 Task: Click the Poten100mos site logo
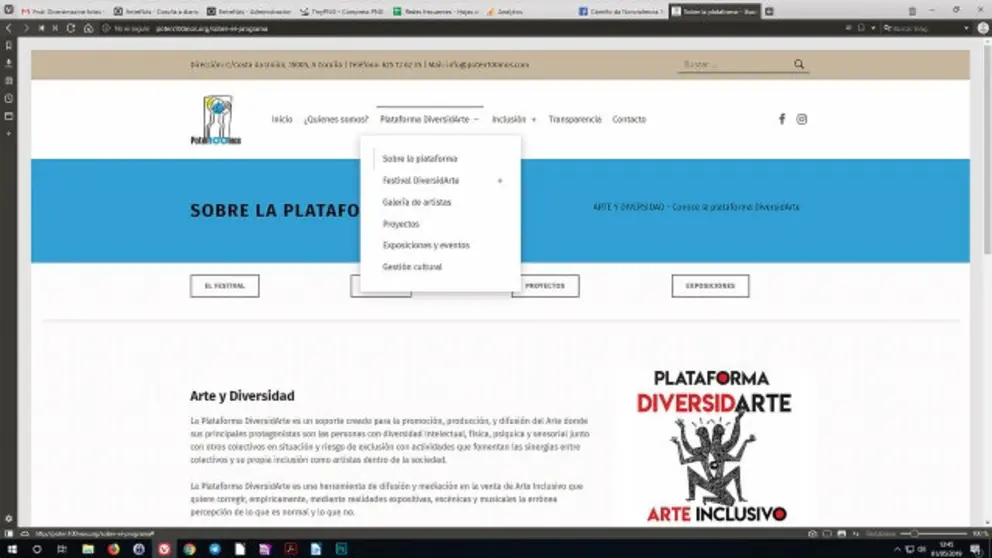tap(216, 120)
